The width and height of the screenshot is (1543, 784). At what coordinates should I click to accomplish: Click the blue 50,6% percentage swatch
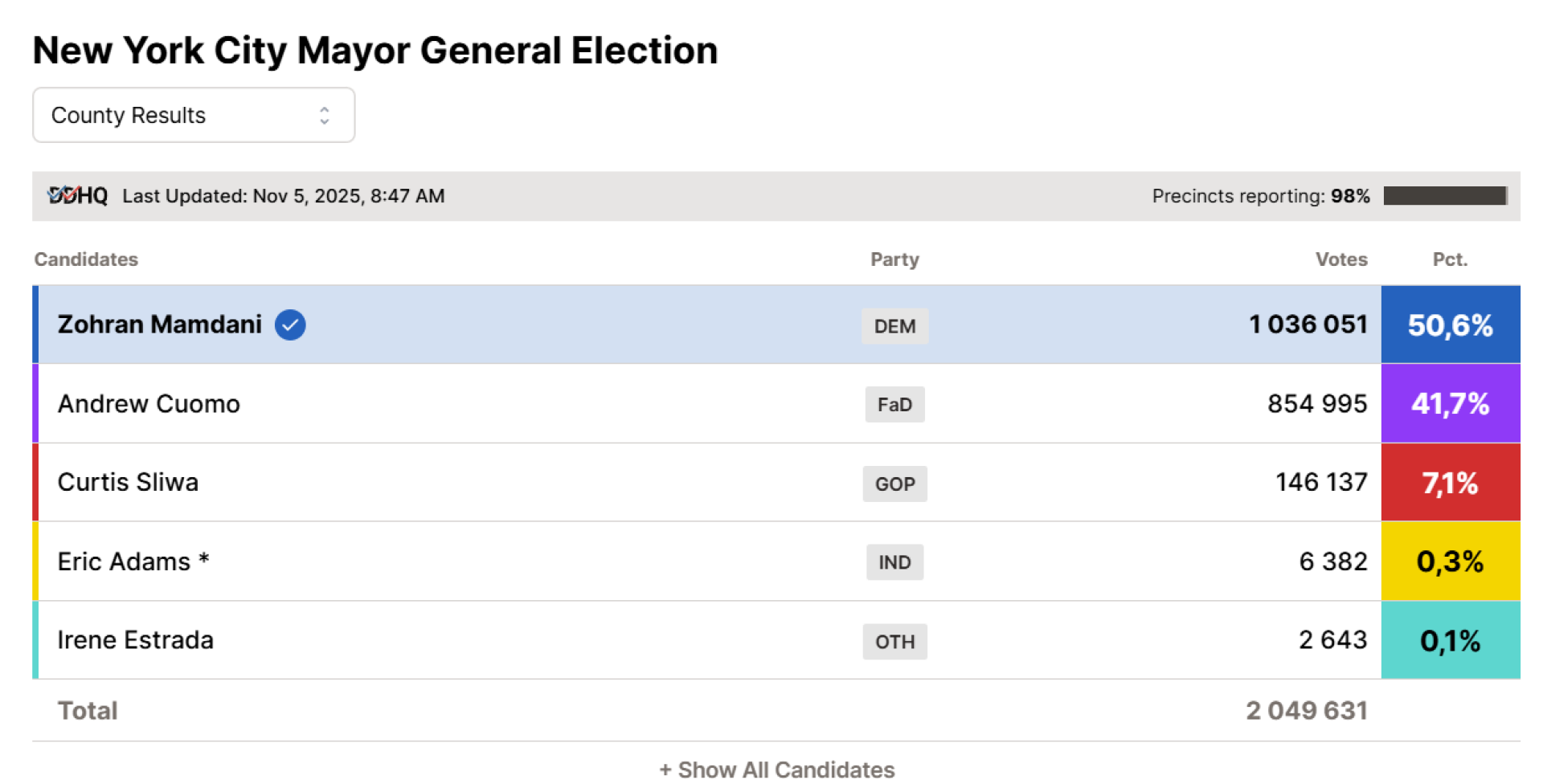click(x=1450, y=325)
